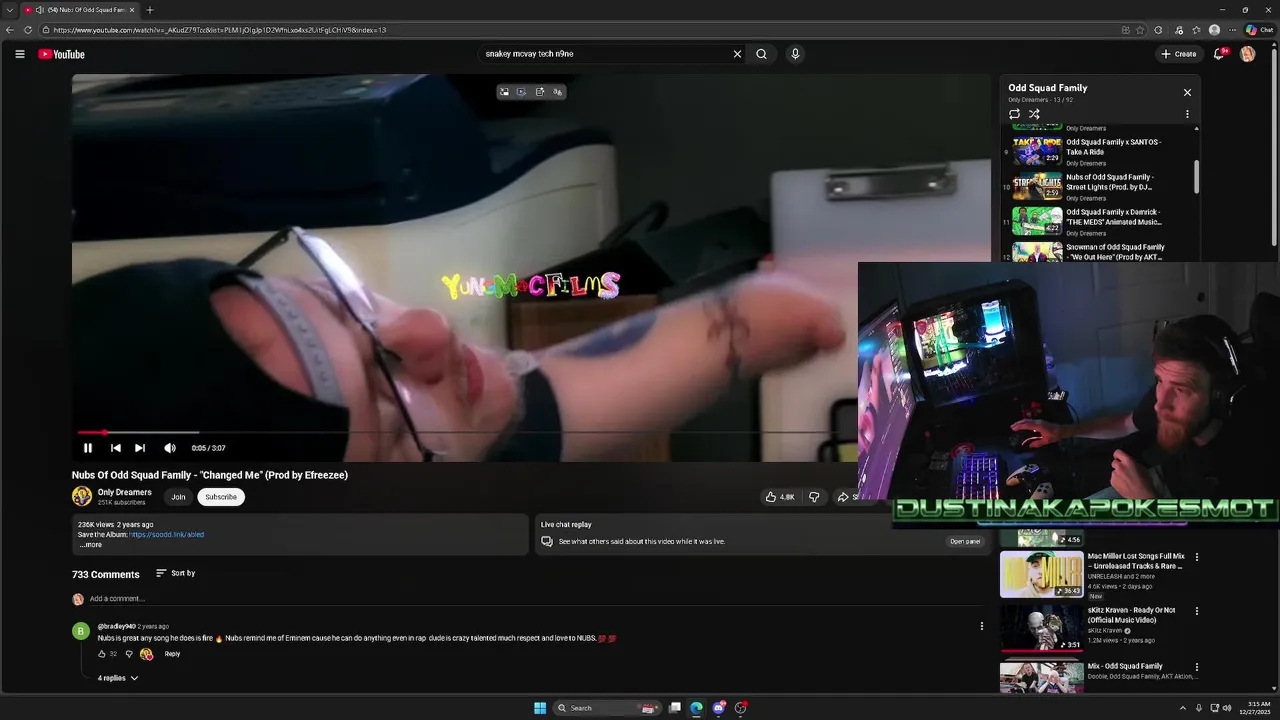
Task: Dislike the video with thumbs down
Action: (x=814, y=497)
